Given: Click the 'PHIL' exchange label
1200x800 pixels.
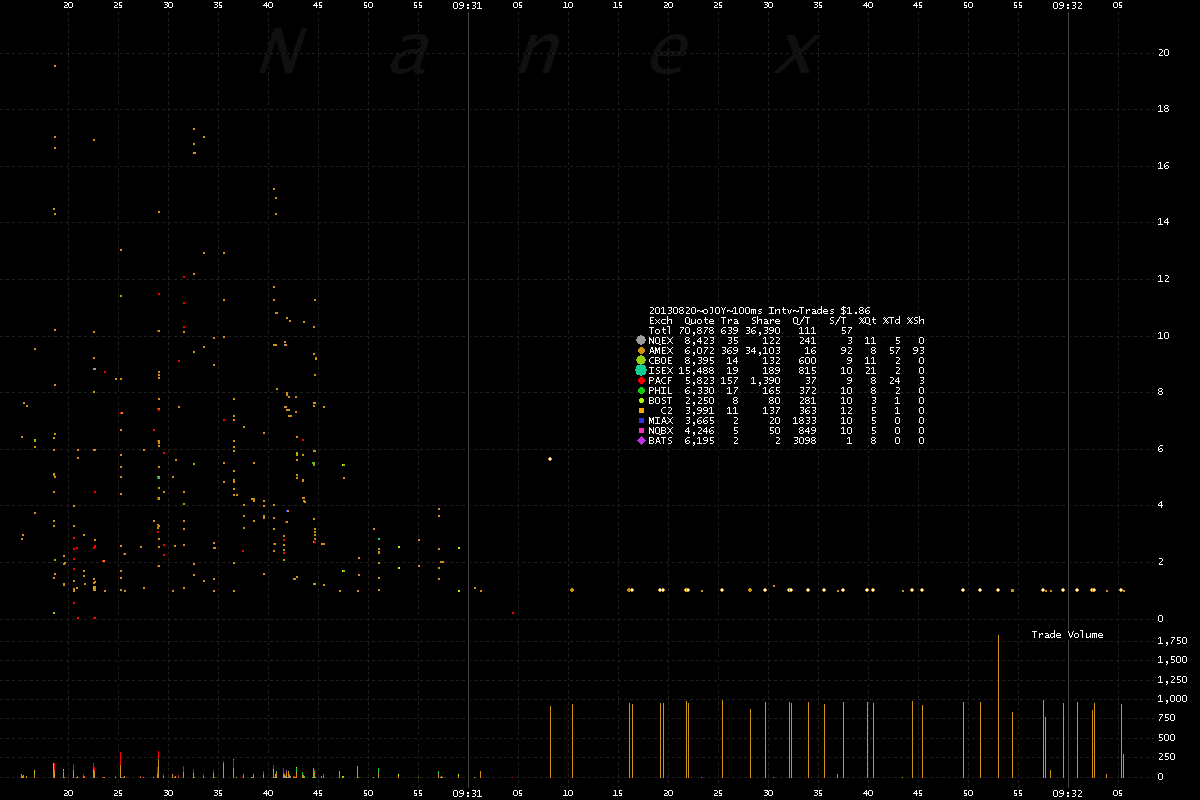Looking at the screenshot, I should pos(660,391).
